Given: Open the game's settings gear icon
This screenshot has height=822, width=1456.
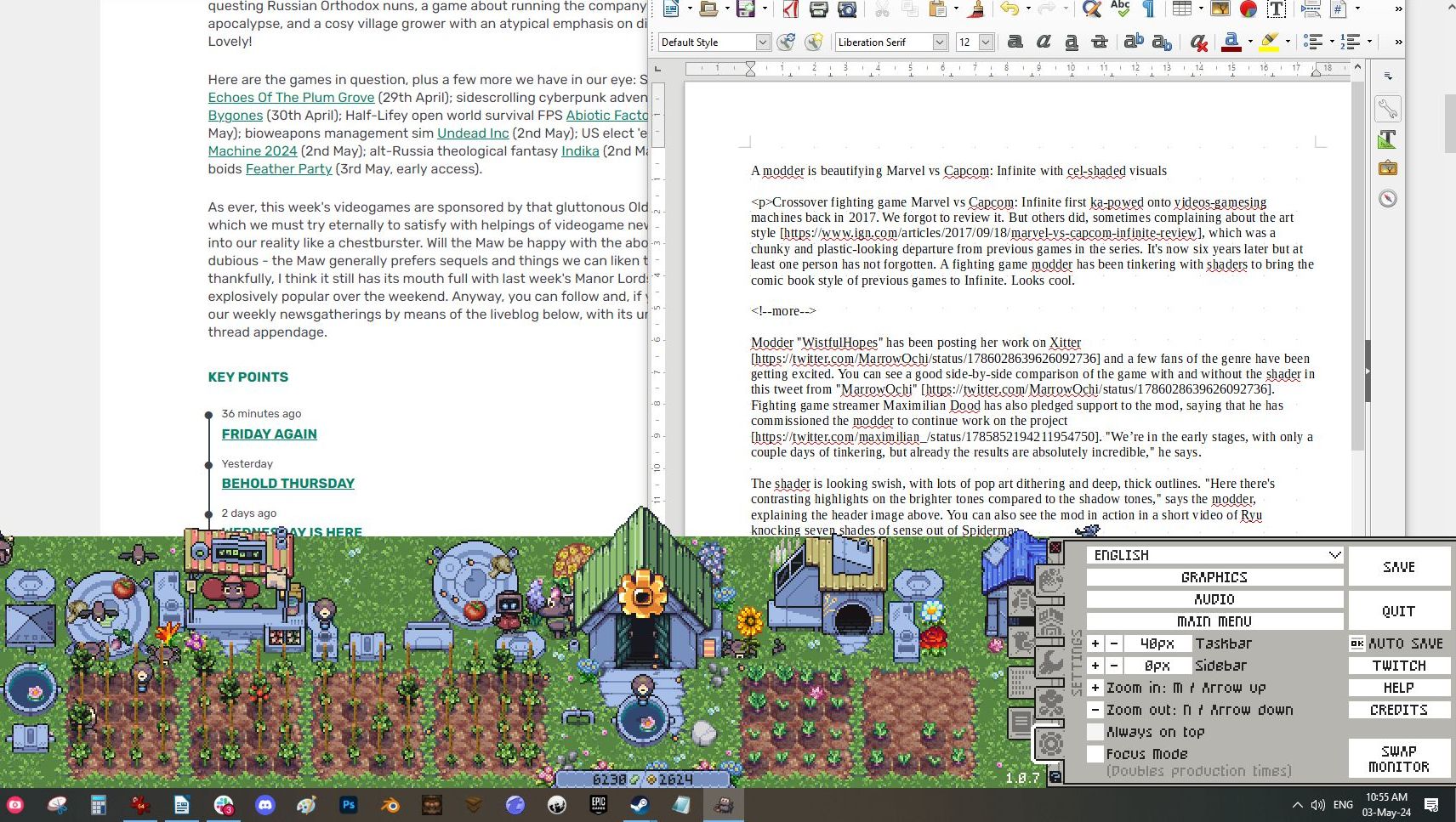Looking at the screenshot, I should click(x=1050, y=742).
